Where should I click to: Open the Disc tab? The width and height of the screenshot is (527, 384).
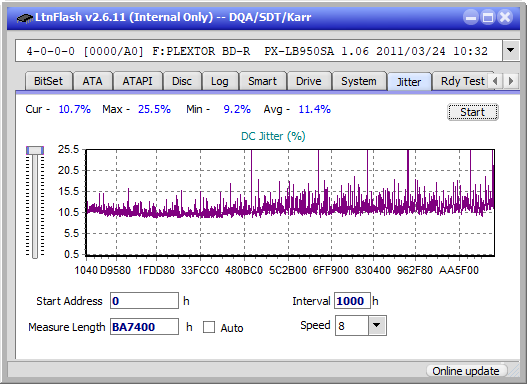click(x=182, y=81)
